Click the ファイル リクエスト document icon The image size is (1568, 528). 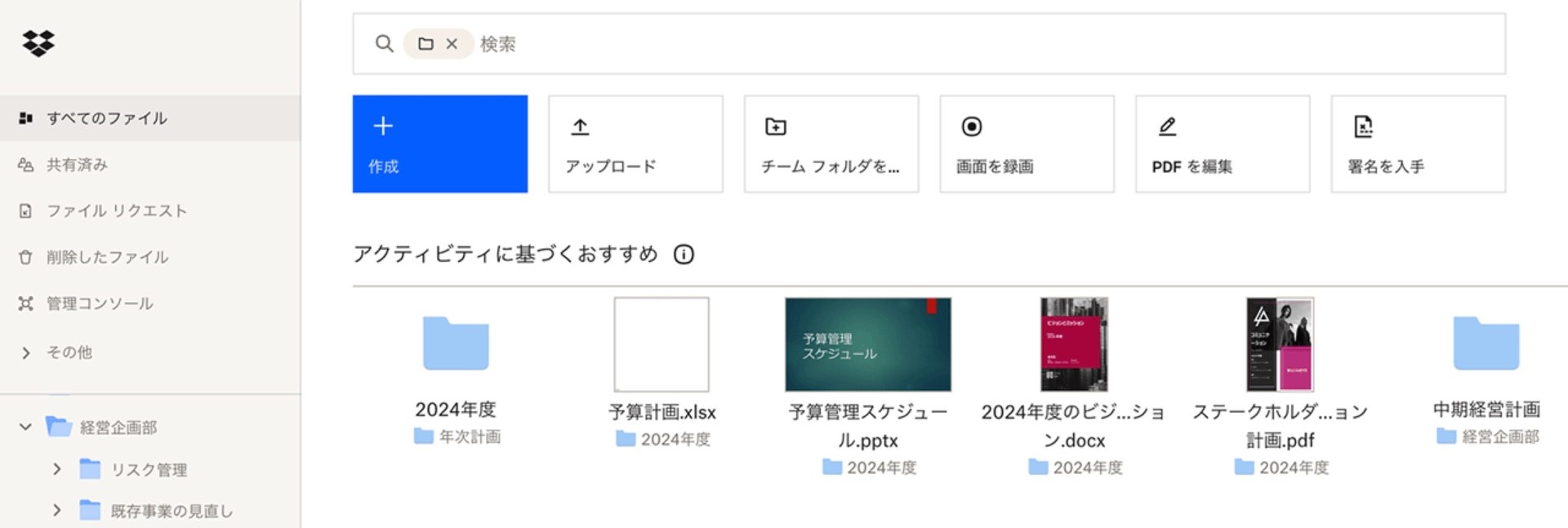point(27,210)
